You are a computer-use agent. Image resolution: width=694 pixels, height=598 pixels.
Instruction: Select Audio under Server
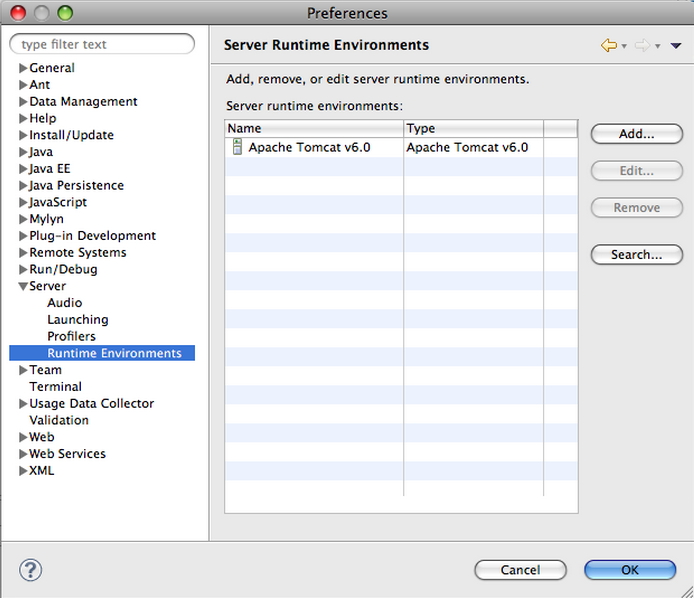pos(64,303)
